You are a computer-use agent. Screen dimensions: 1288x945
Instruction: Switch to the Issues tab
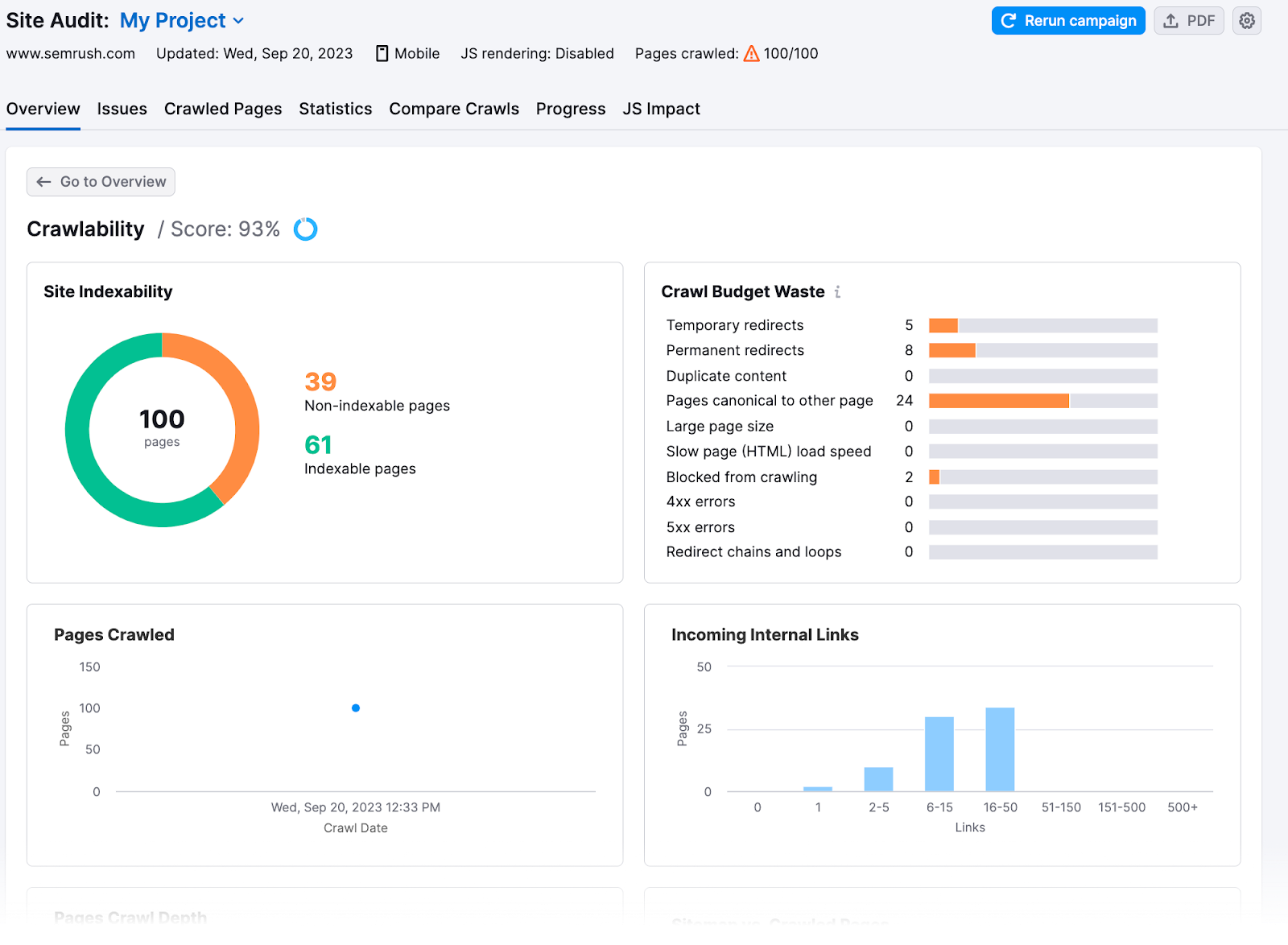click(x=122, y=109)
